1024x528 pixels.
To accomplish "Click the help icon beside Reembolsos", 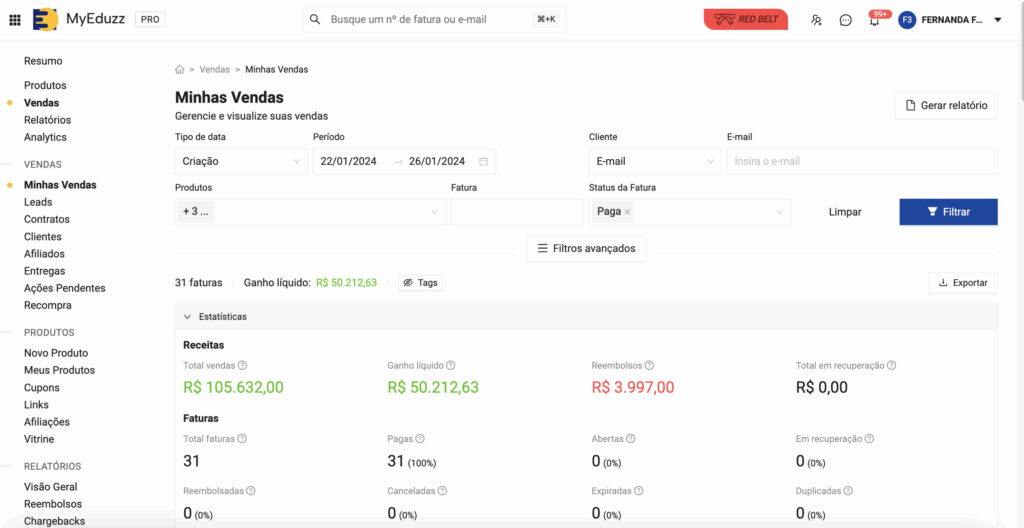I will point(649,365).
